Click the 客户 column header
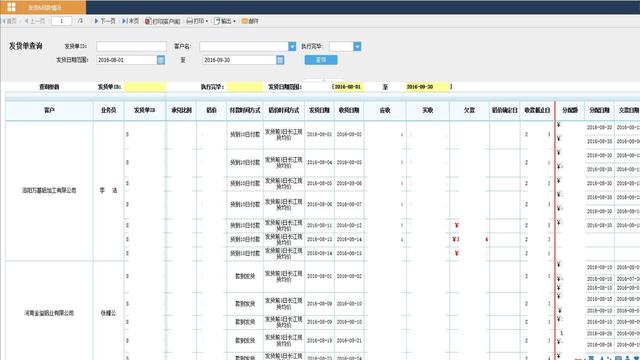This screenshot has height=360, width=640. tap(49, 110)
